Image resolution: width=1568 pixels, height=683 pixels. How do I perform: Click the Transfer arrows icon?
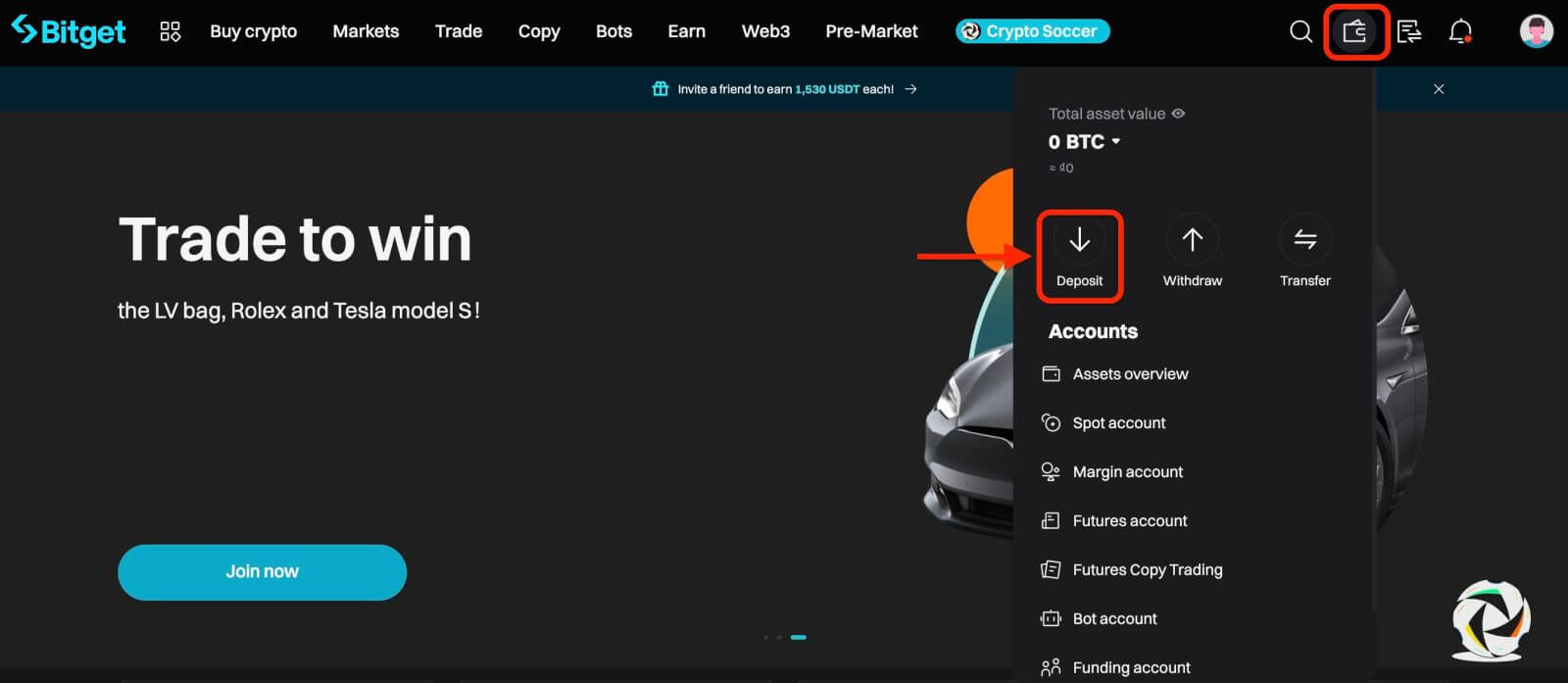click(1304, 240)
